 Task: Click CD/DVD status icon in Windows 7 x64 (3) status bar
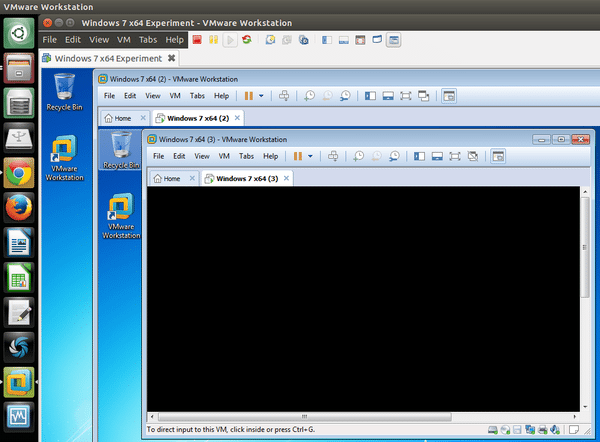[x=505, y=430]
